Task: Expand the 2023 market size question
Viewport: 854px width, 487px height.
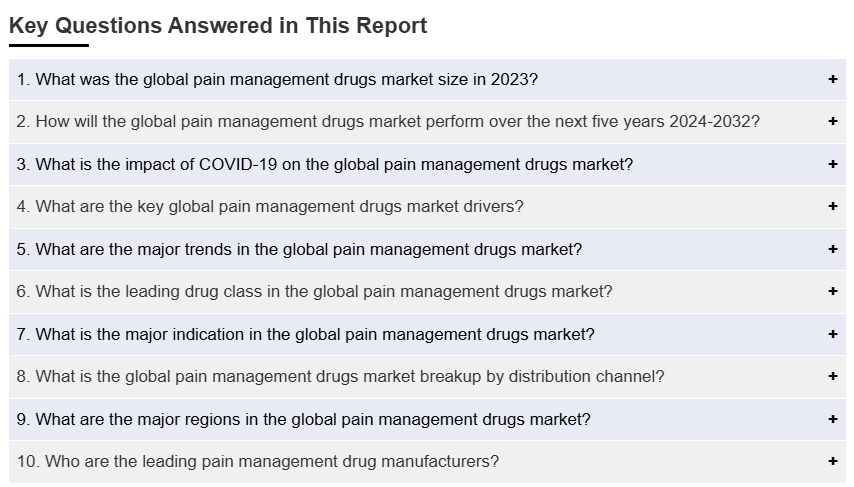Action: [x=278, y=80]
